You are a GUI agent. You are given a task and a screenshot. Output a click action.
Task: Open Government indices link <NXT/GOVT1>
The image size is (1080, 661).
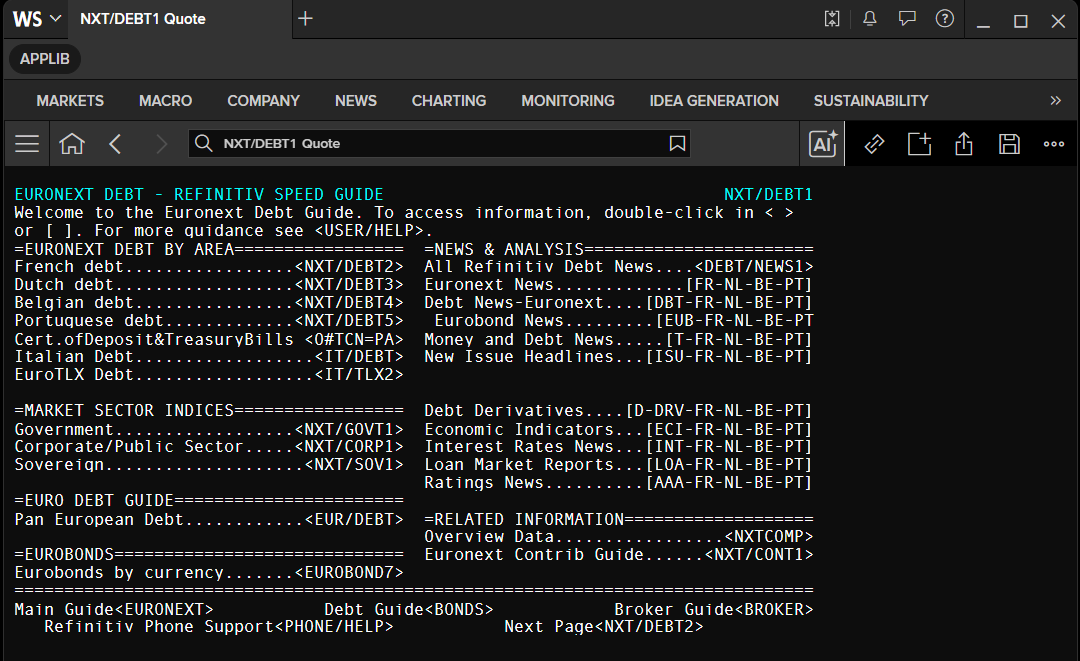coord(349,429)
